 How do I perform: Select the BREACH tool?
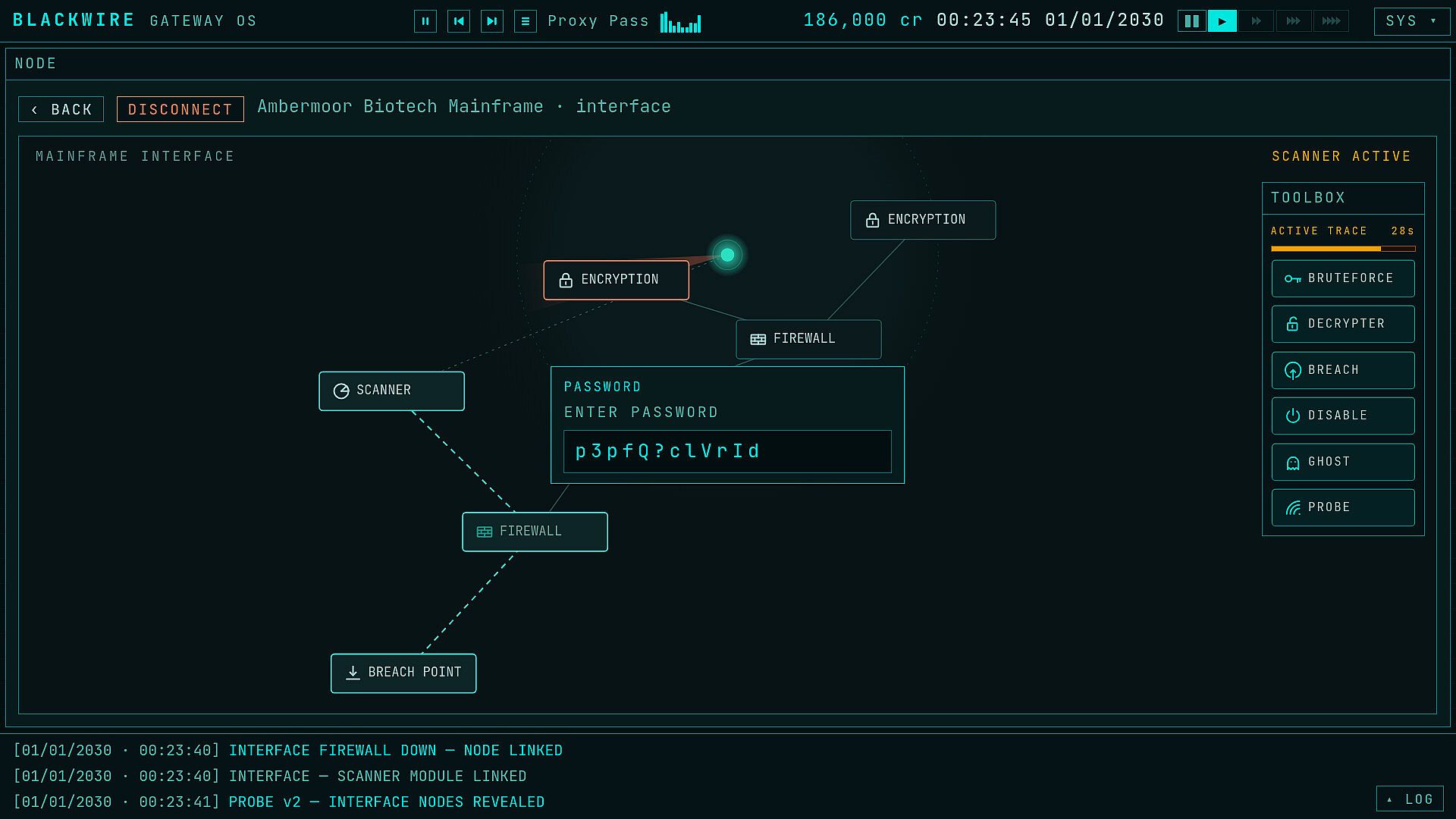click(x=1343, y=370)
